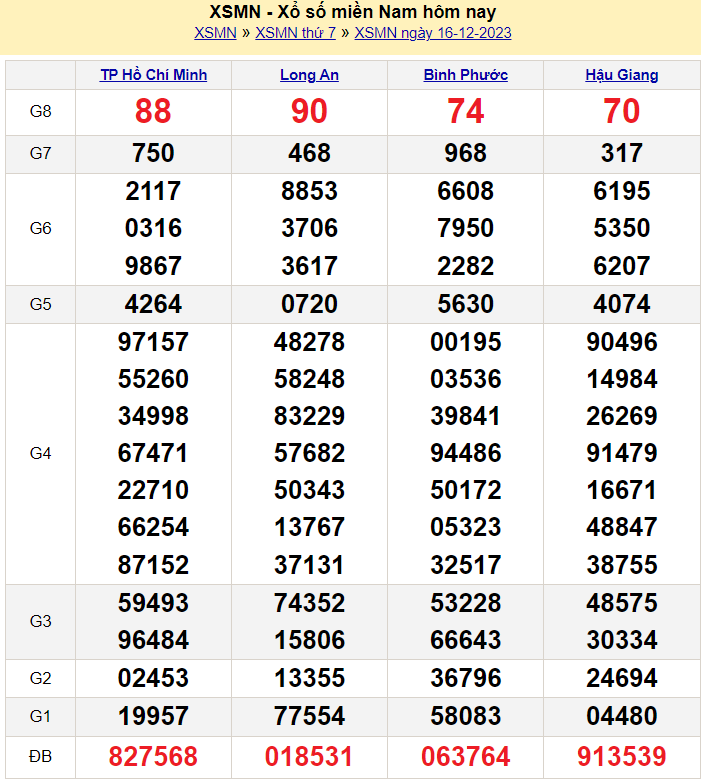Click the Long An column header link
The width and height of the screenshot is (705, 782).
pos(309,75)
